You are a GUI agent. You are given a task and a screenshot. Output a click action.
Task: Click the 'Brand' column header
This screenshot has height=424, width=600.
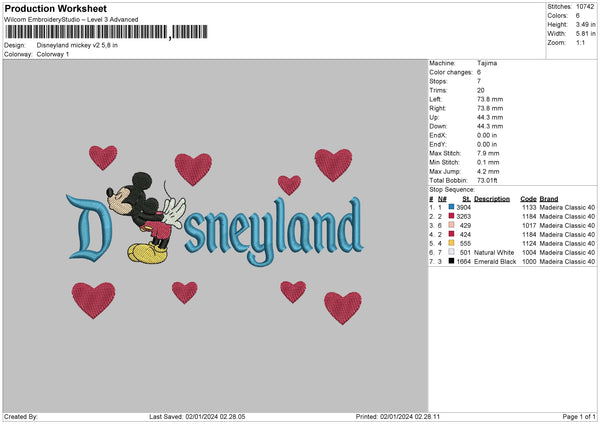tap(549, 199)
